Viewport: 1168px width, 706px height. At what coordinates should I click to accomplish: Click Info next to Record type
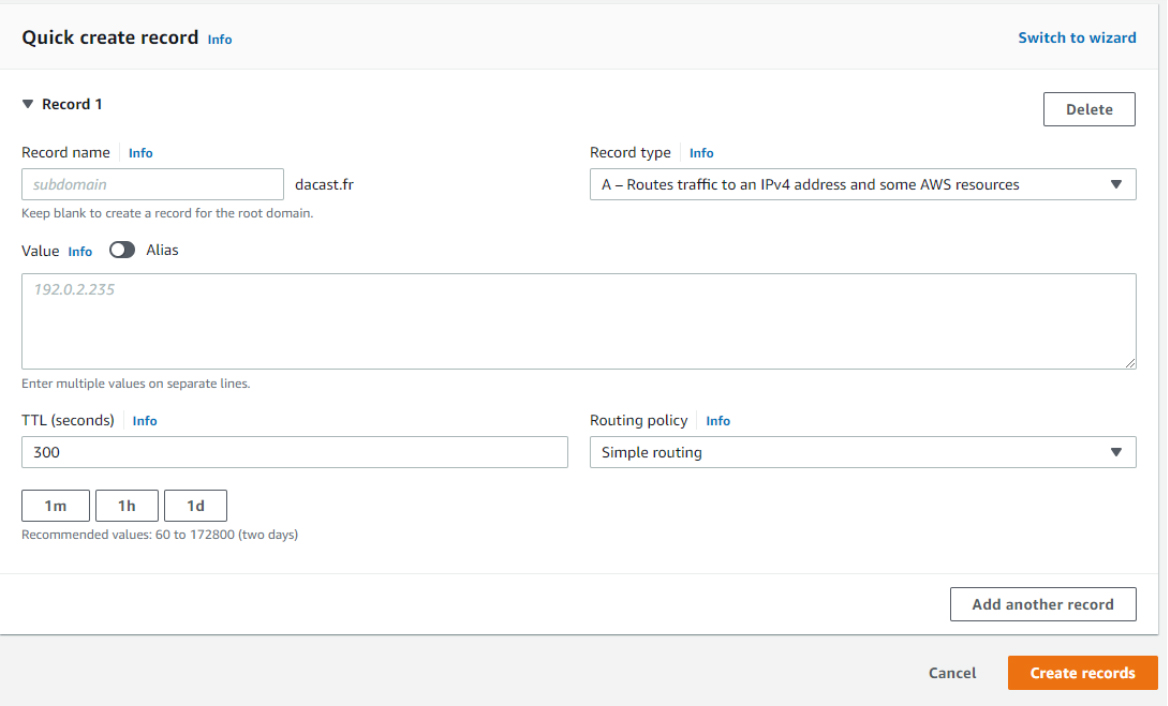point(701,152)
